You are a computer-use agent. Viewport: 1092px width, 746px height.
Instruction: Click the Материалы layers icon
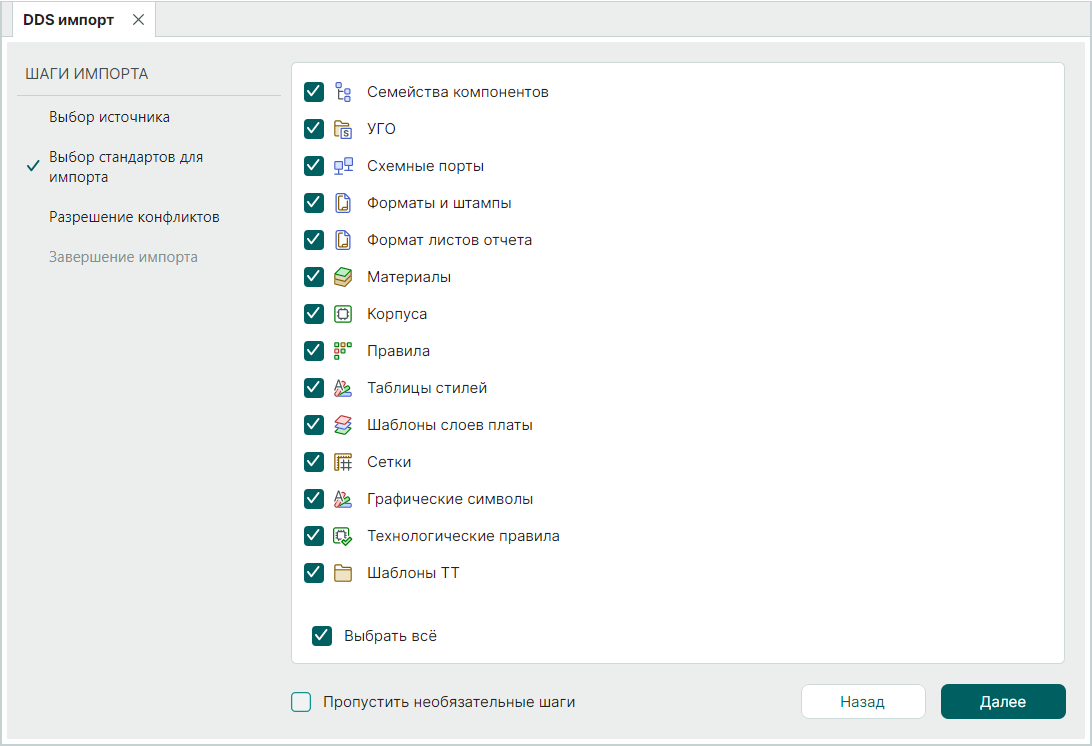[x=343, y=277]
